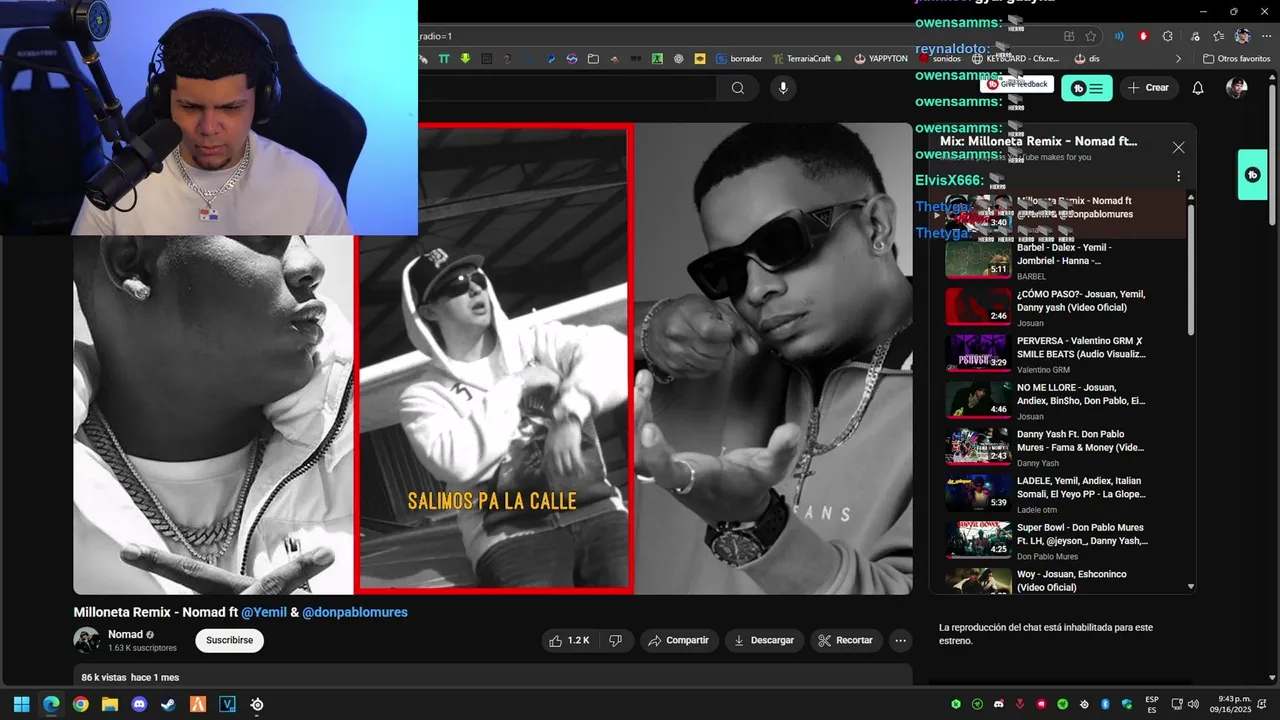The height and width of the screenshot is (720, 1280).
Task: Select Super Bowl - Don Pablo Mures title
Action: pyautogui.click(x=1083, y=534)
